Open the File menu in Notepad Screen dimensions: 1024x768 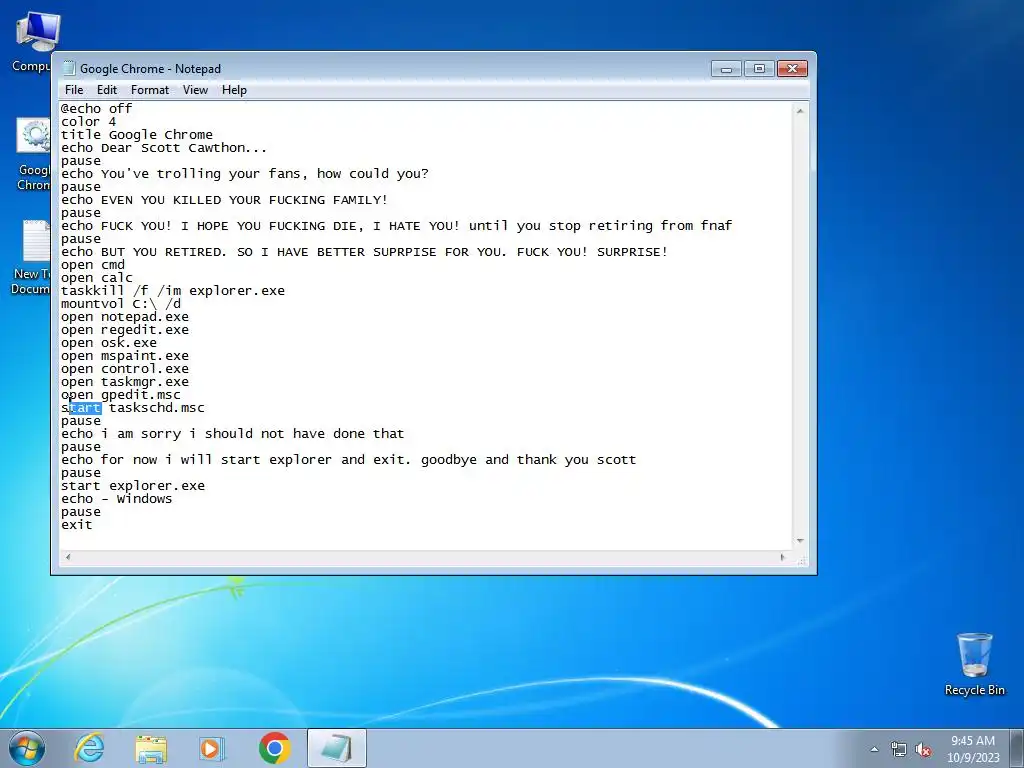[74, 90]
